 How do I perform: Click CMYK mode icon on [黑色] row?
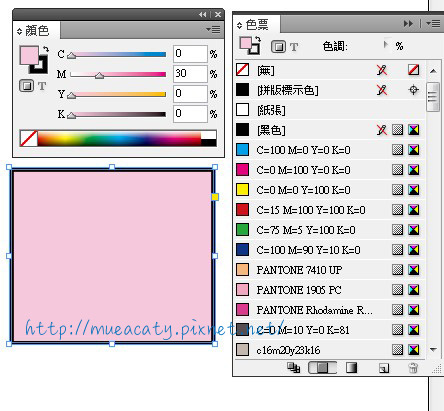pos(414,130)
